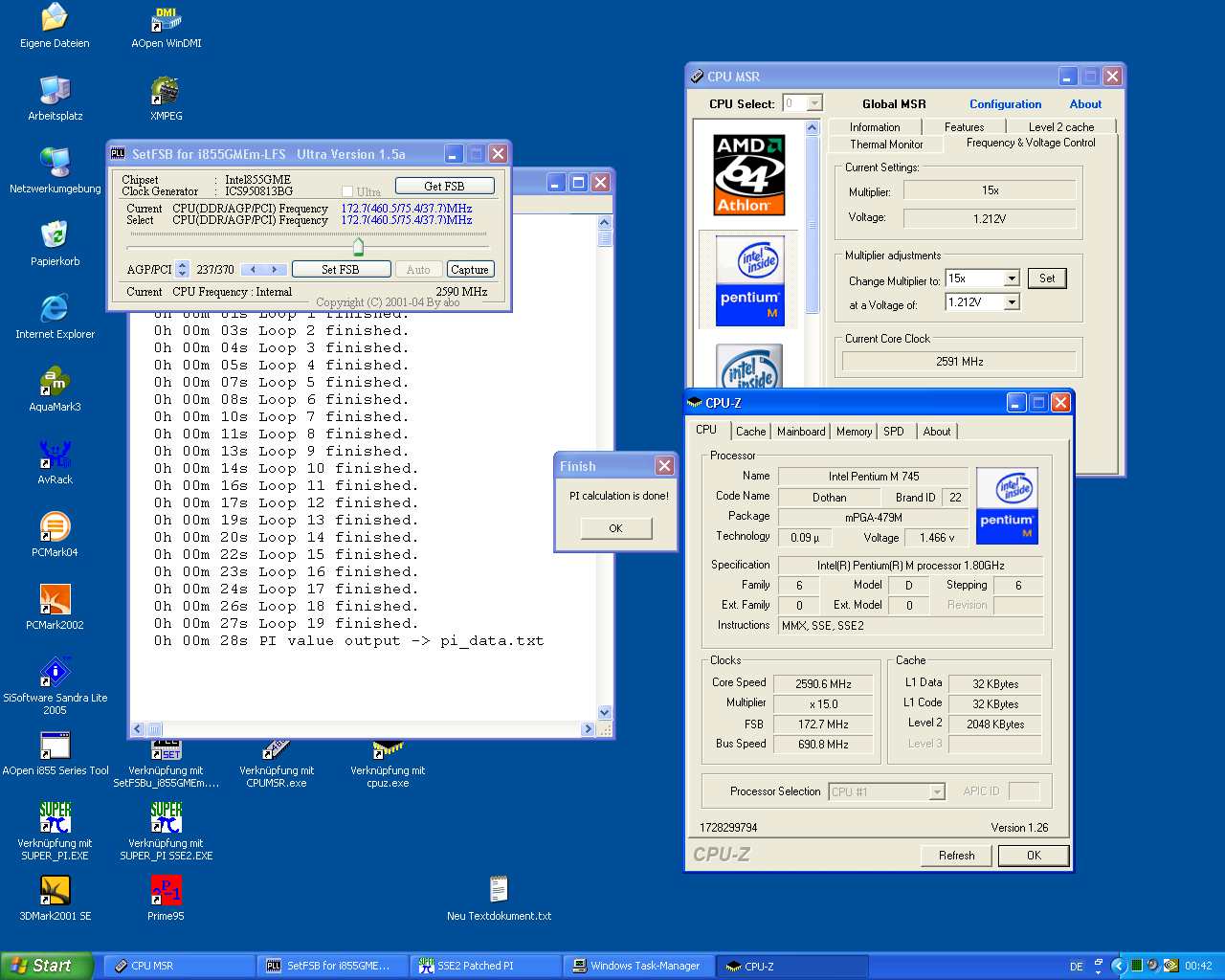
Task: Open the Configuration link in CPU MSR
Action: [x=1005, y=104]
